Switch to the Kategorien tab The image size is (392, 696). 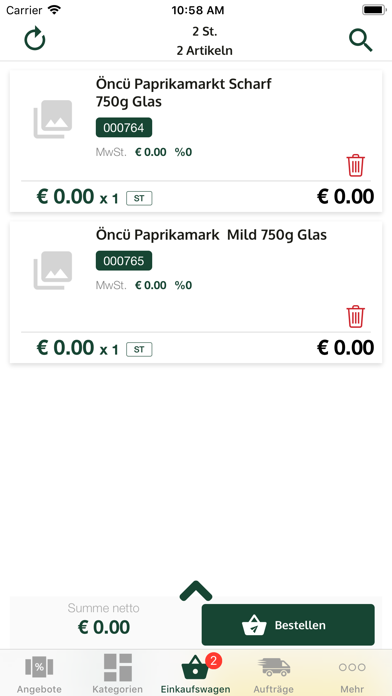118,674
